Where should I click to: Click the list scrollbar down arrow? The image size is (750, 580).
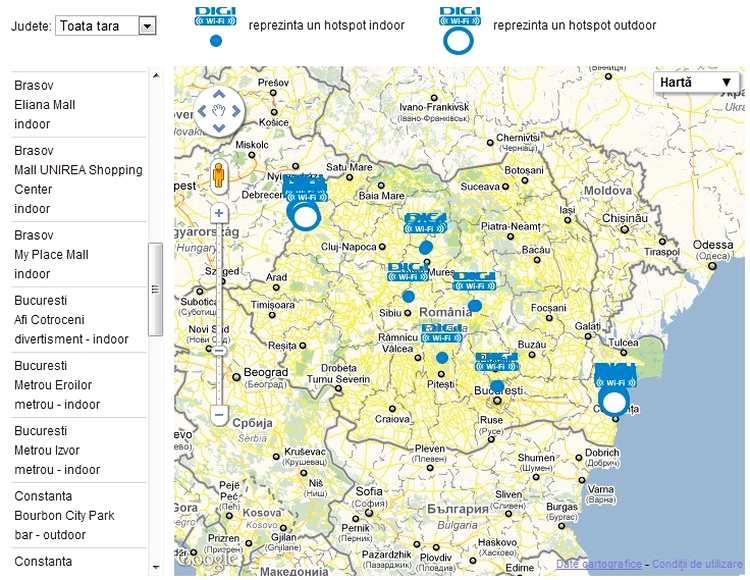pyautogui.click(x=155, y=568)
